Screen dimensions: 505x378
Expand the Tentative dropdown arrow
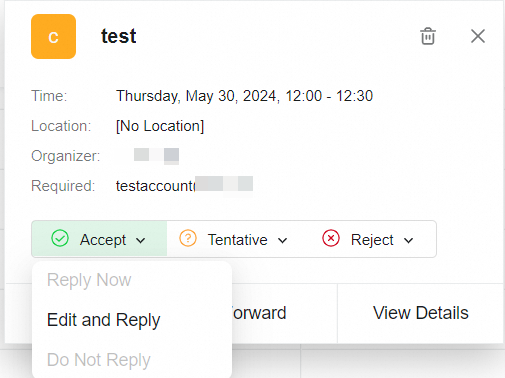[x=282, y=240]
